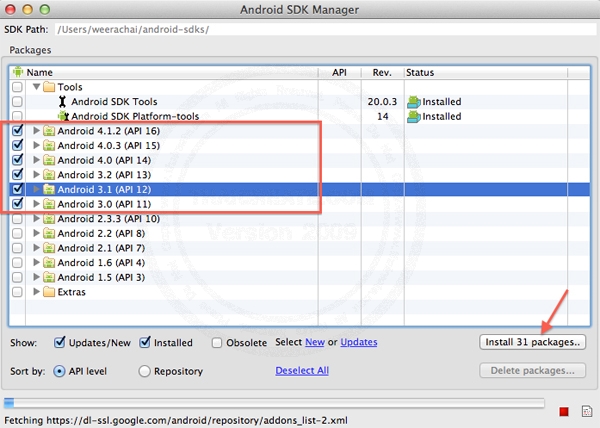Expand Android 3.1 (API 12) disclosure triangle

coord(36,189)
